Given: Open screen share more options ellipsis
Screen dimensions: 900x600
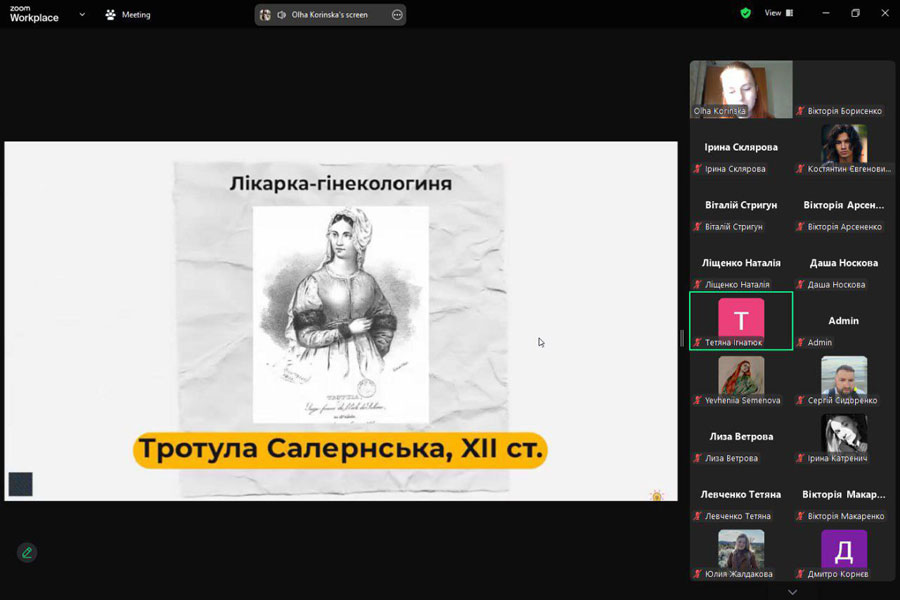Looking at the screenshot, I should (397, 15).
